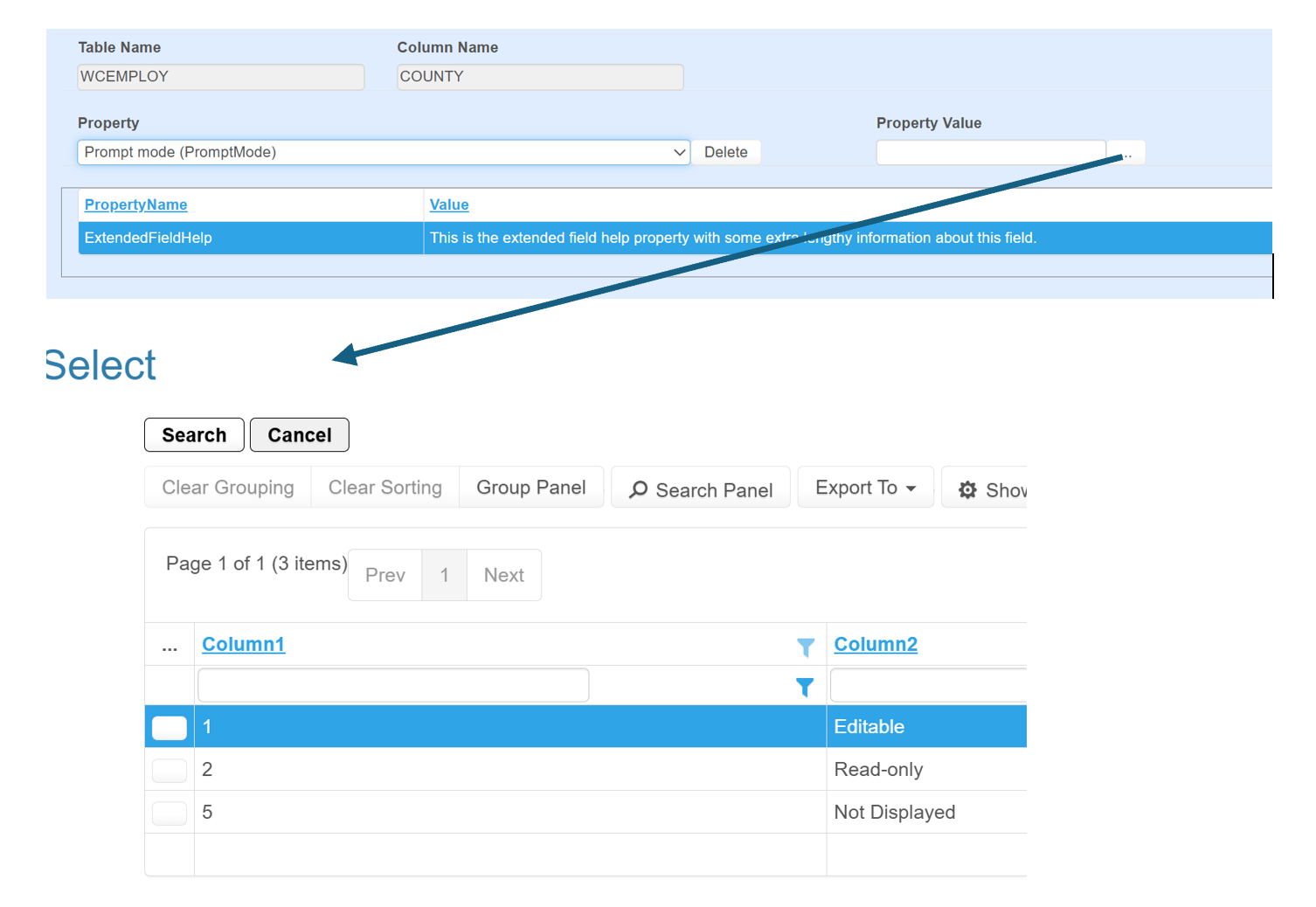Click the magnifier icon on Search Panel
This screenshot has width=1316, height=907.
639,490
